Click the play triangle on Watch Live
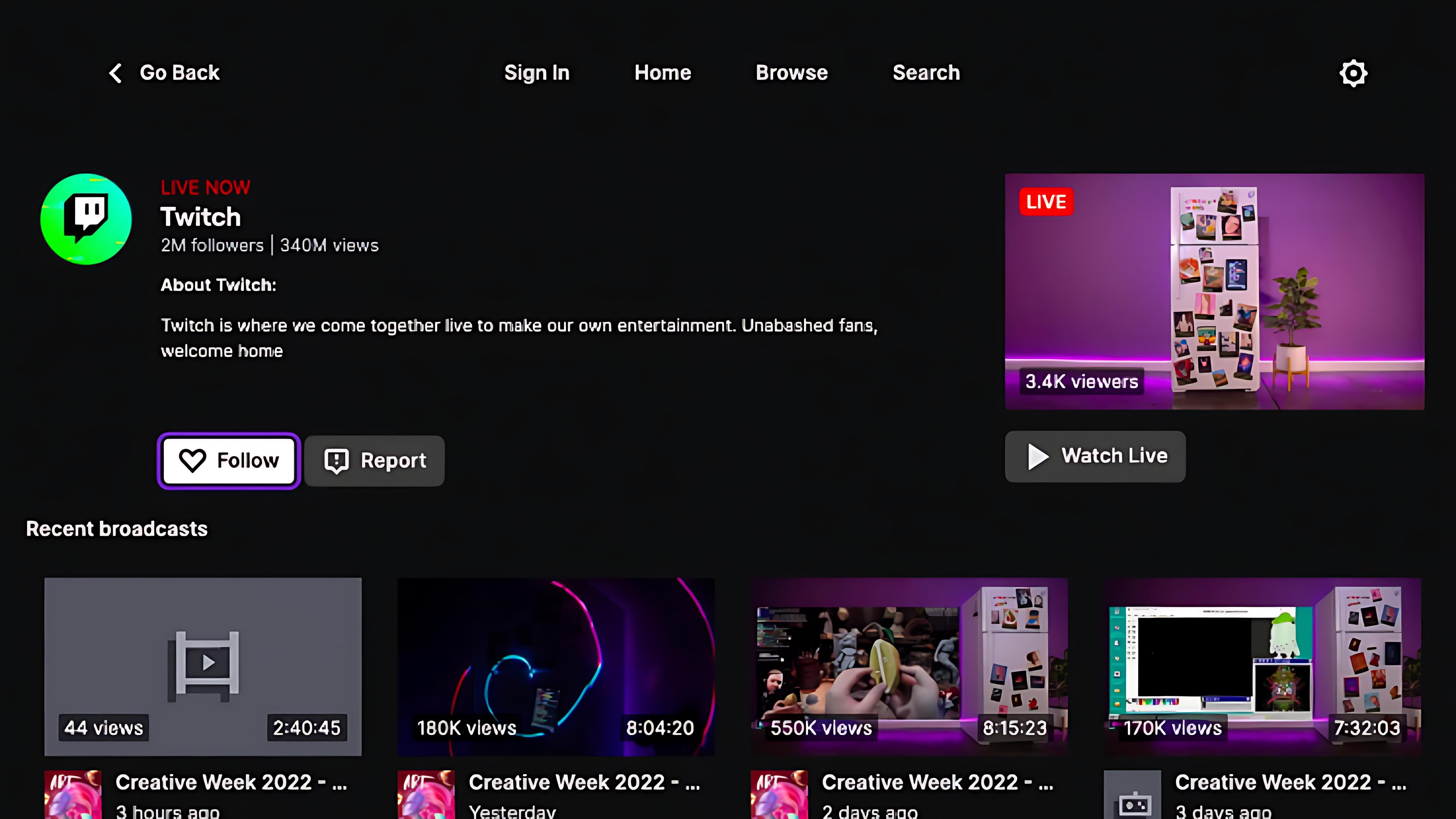The height and width of the screenshot is (819, 1456). (1038, 456)
